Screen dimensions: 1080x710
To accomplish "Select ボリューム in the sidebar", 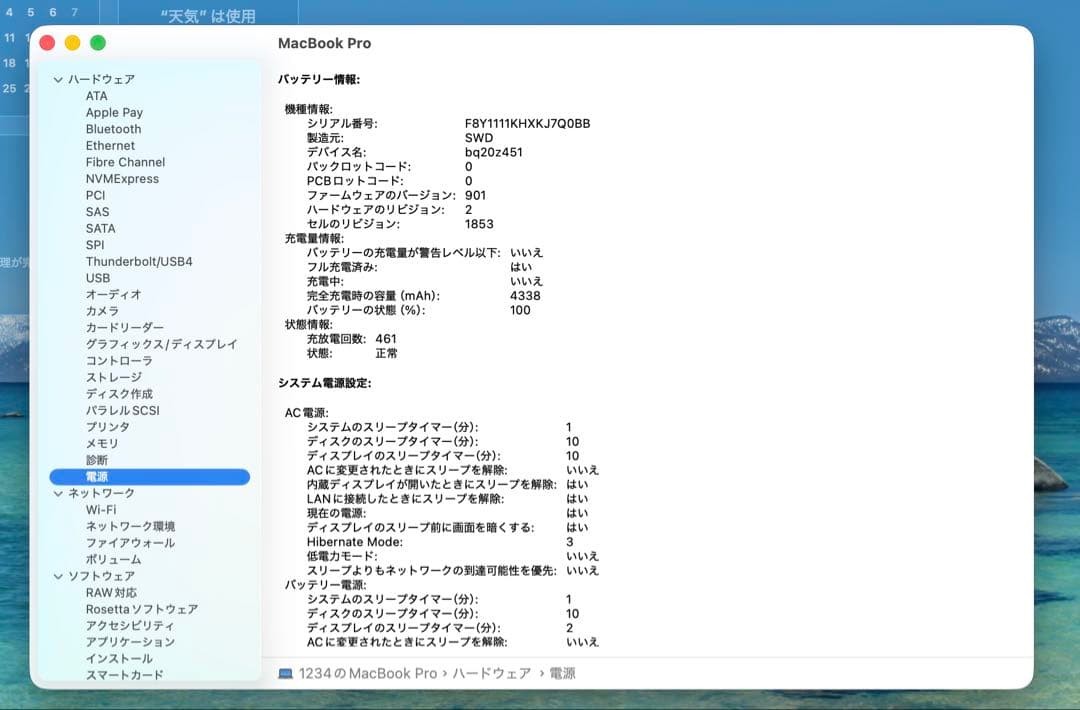I will pos(113,560).
